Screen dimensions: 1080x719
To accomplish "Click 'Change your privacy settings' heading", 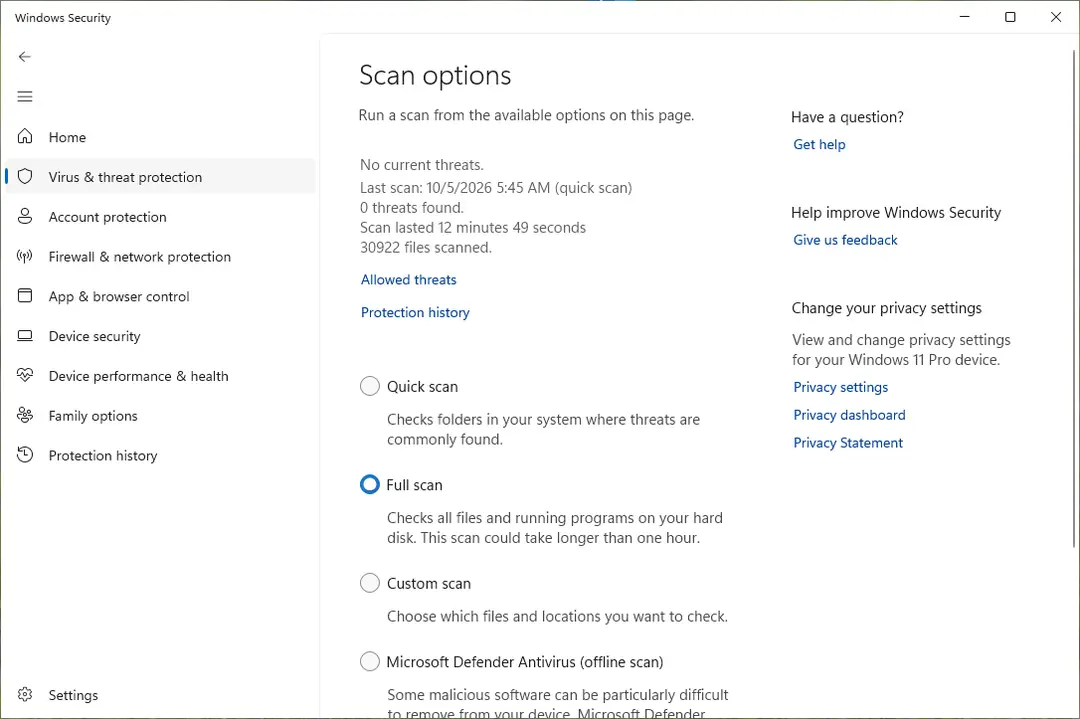I will [886, 309].
